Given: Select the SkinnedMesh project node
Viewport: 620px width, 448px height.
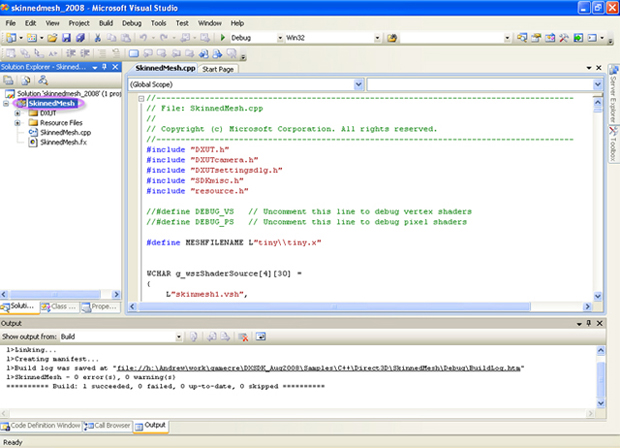Looking at the screenshot, I should 51,104.
